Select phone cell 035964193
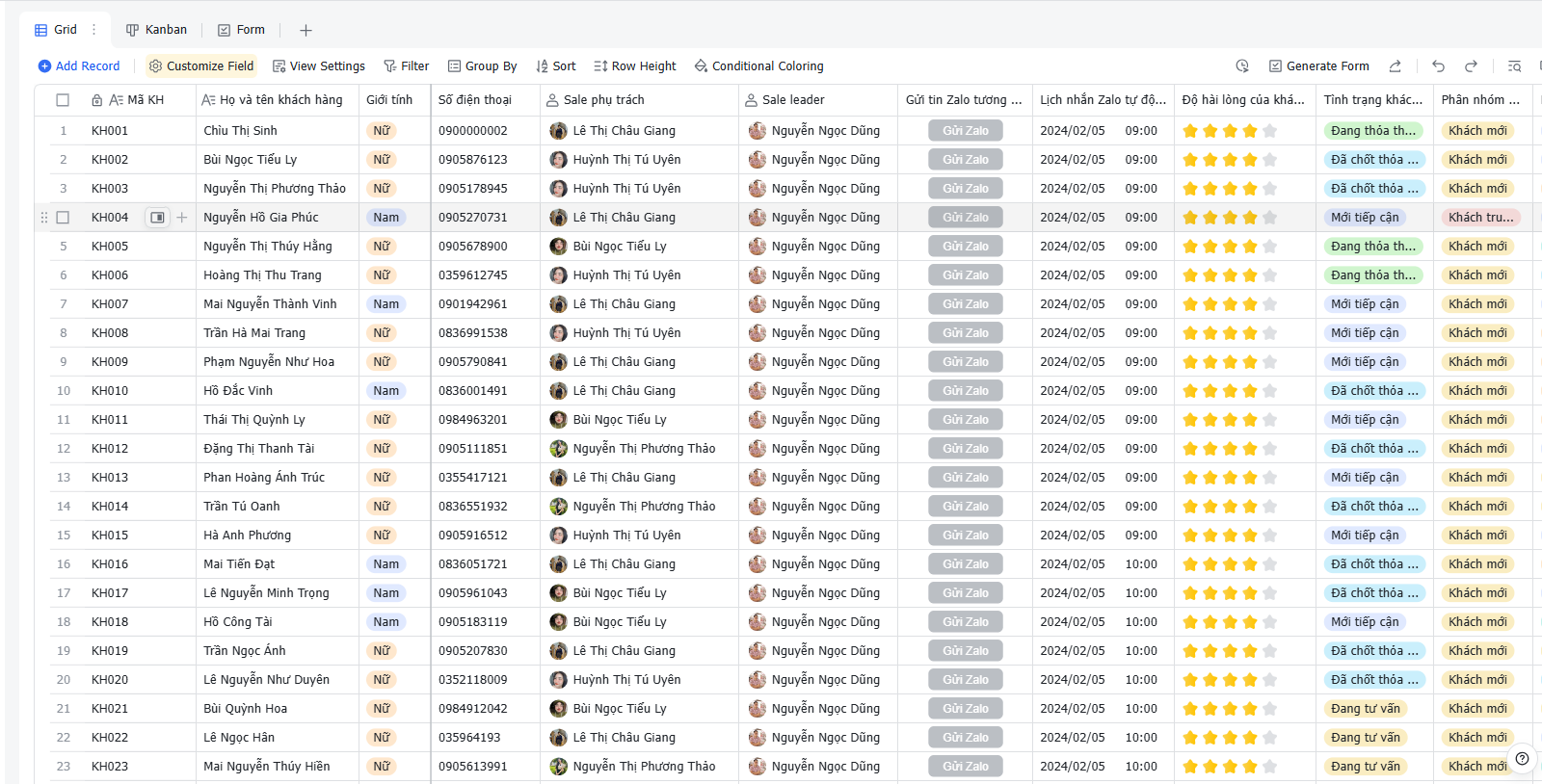 pos(485,738)
